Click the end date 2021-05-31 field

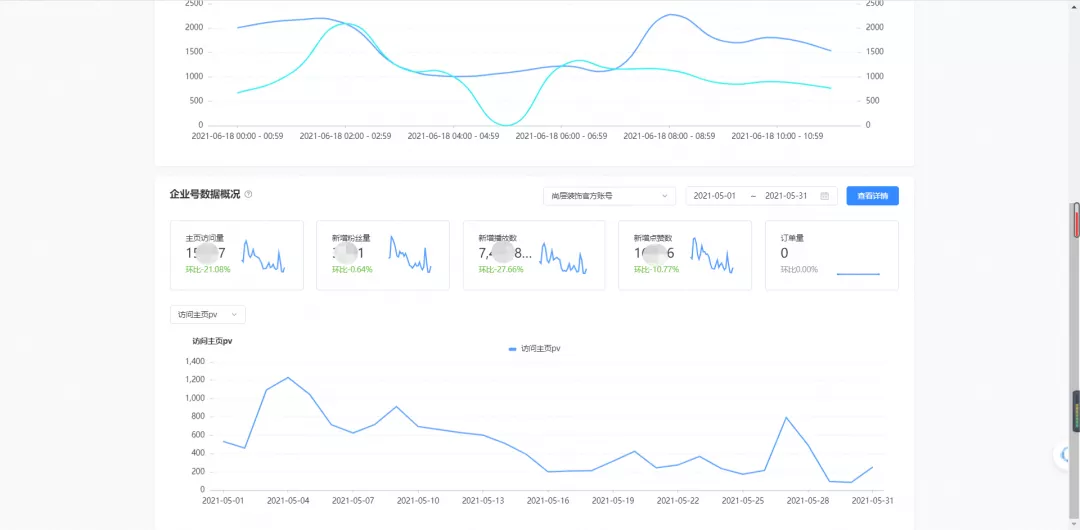785,196
